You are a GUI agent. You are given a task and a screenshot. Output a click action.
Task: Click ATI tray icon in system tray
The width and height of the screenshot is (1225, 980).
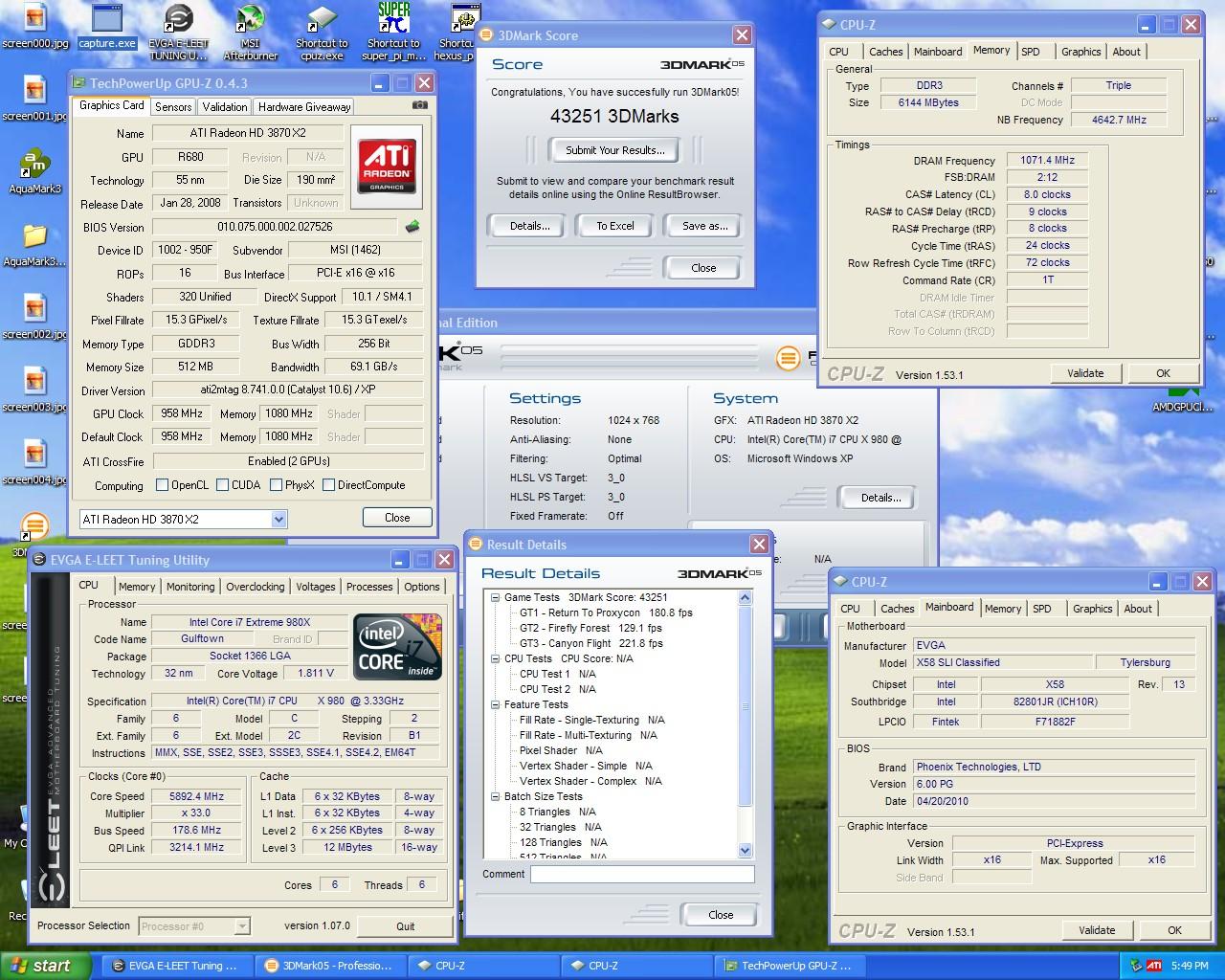(x=1154, y=966)
